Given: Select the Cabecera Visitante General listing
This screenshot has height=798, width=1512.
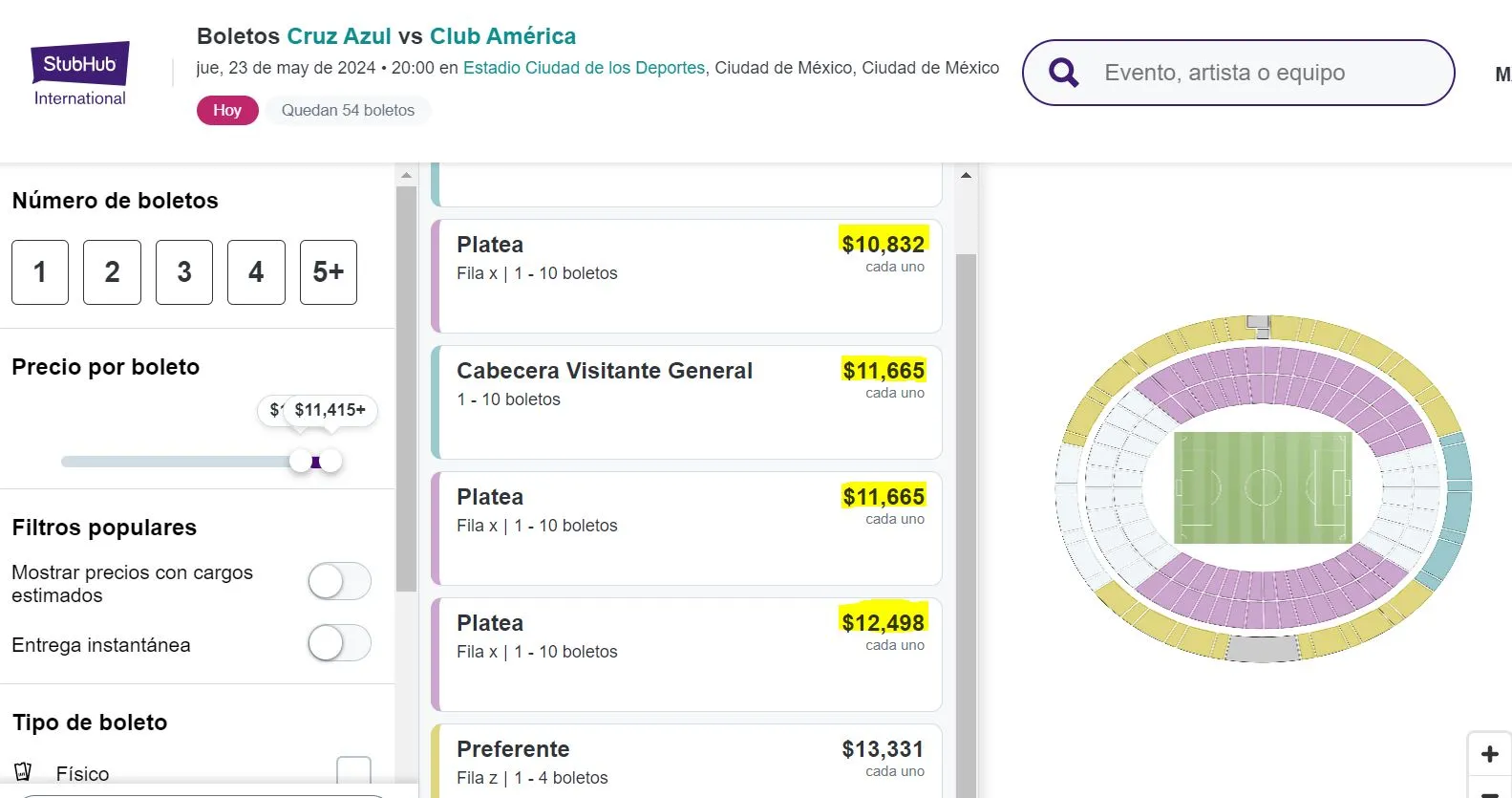Looking at the screenshot, I should coord(686,401).
